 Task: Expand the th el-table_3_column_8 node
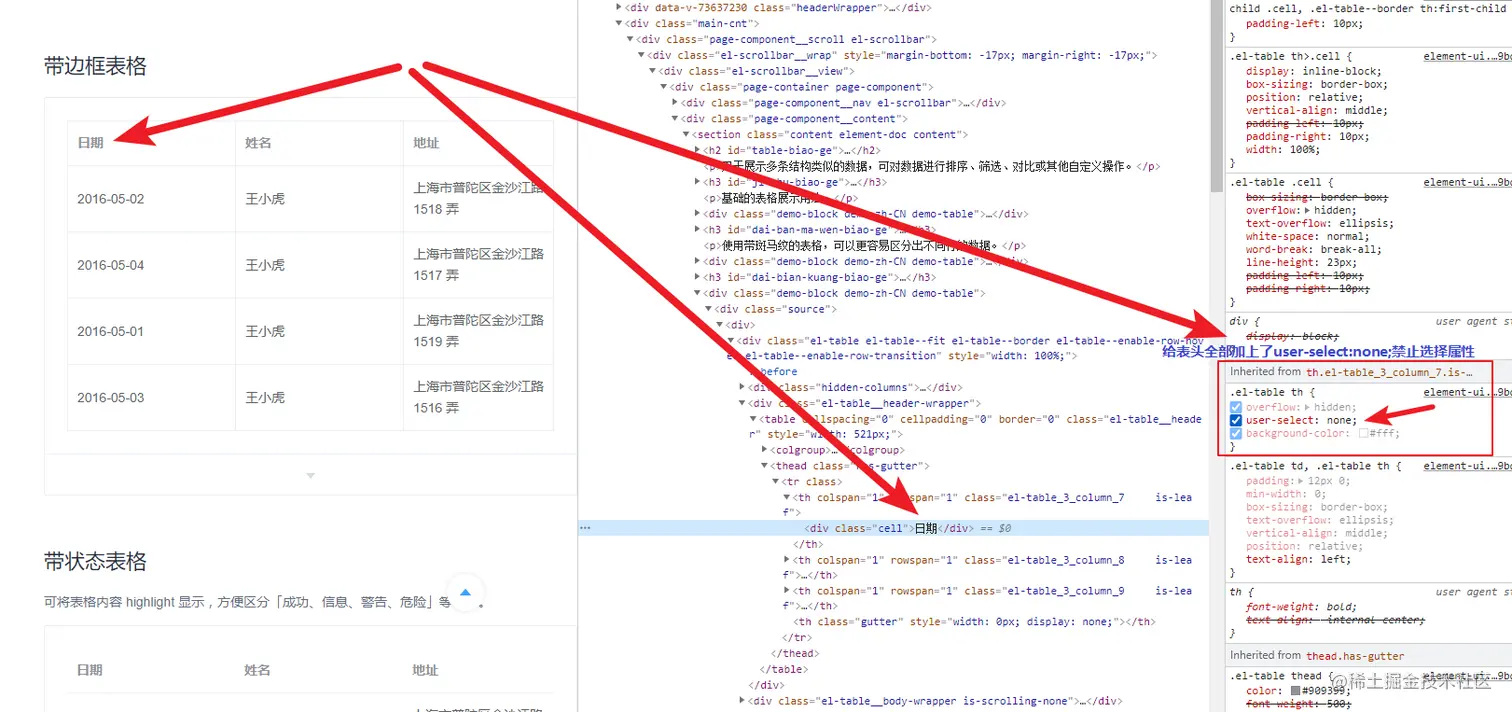click(787, 561)
